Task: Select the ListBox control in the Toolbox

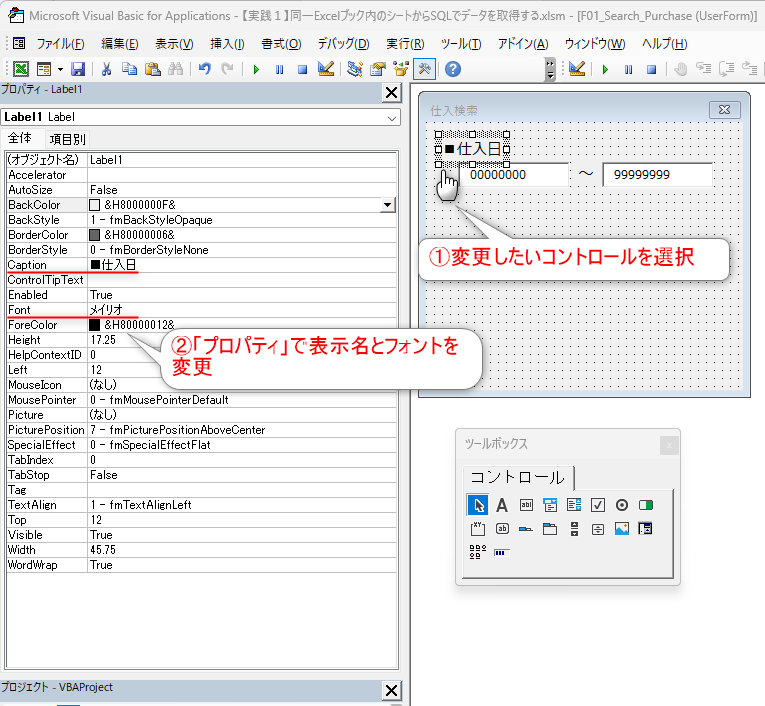Action: [x=574, y=505]
